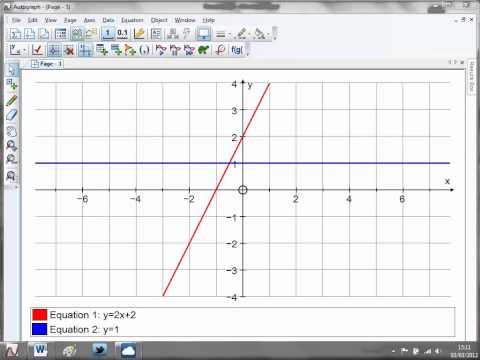Select the first magnifier tool in the left toolbar
Screen dimensions: 480x360
coord(12,146)
